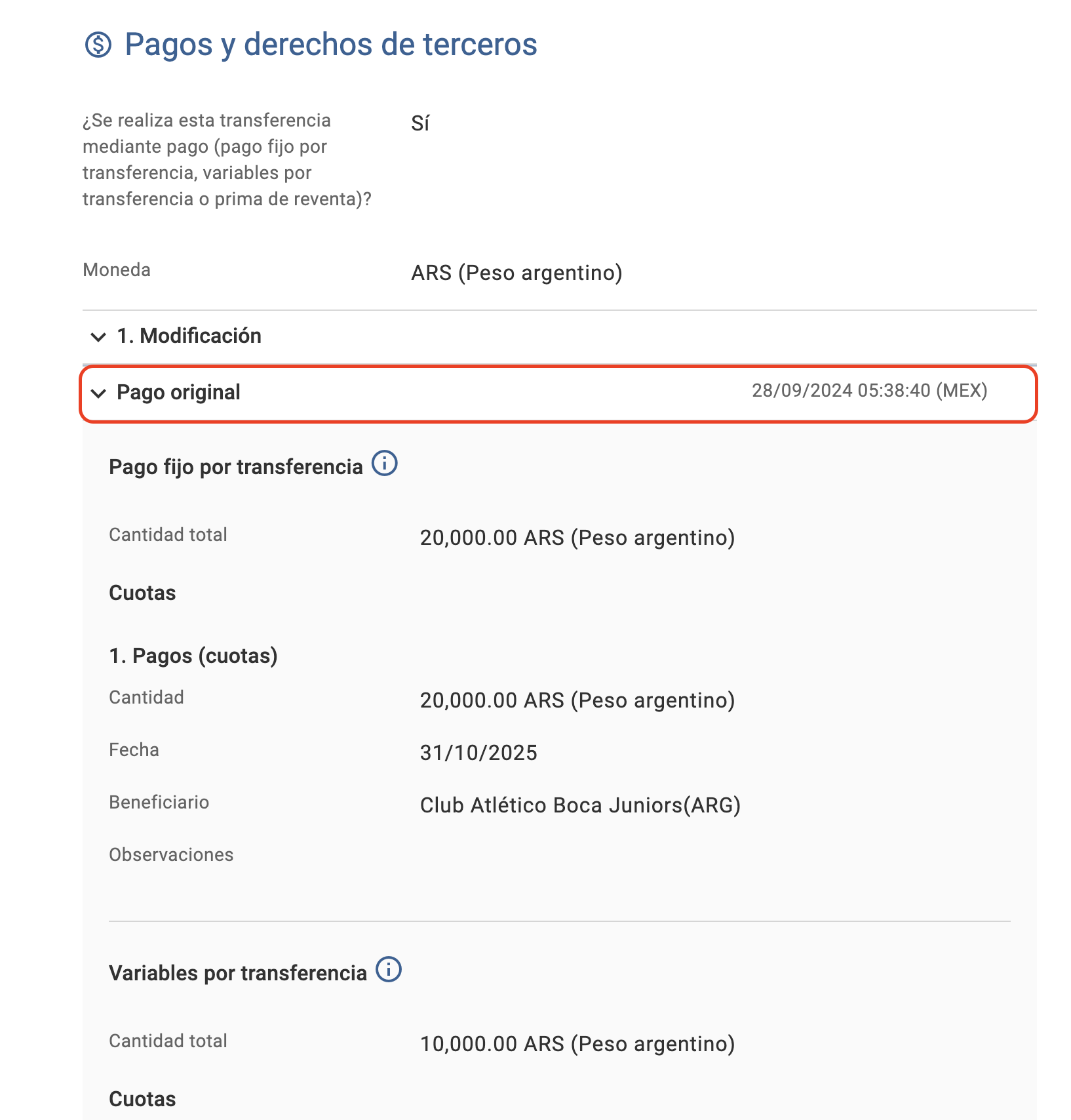1071x1120 pixels.
Task: Collapse the 1. Modificación chevron
Action: (98, 337)
